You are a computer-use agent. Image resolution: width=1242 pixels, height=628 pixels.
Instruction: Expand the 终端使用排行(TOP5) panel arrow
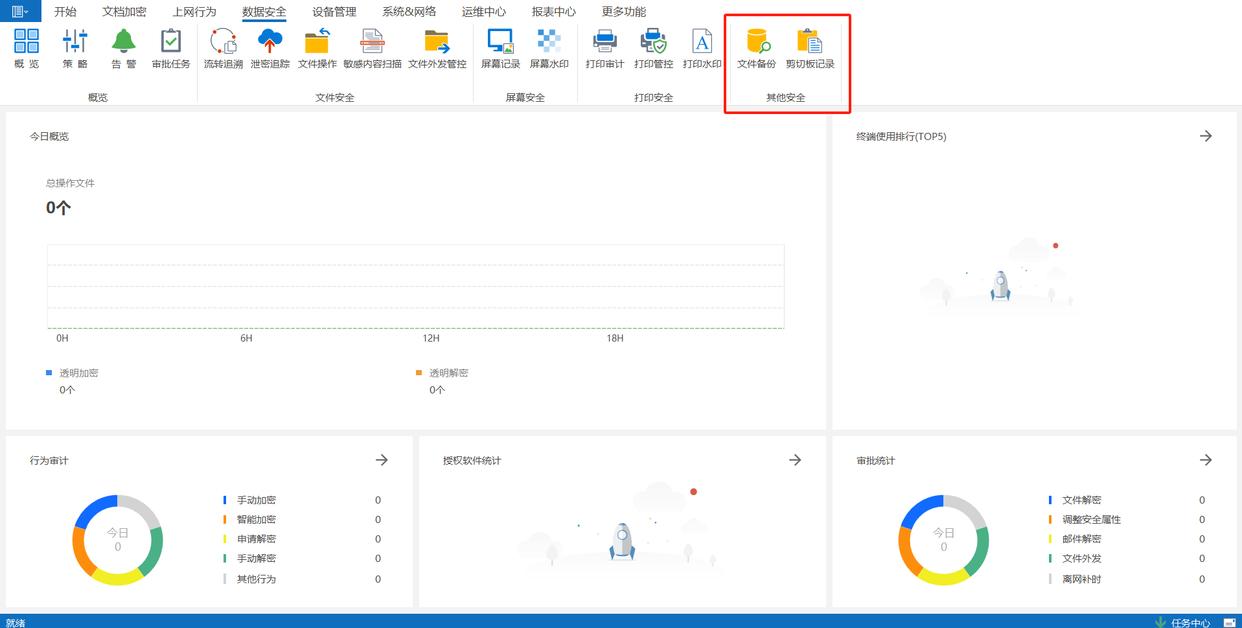coord(1206,136)
